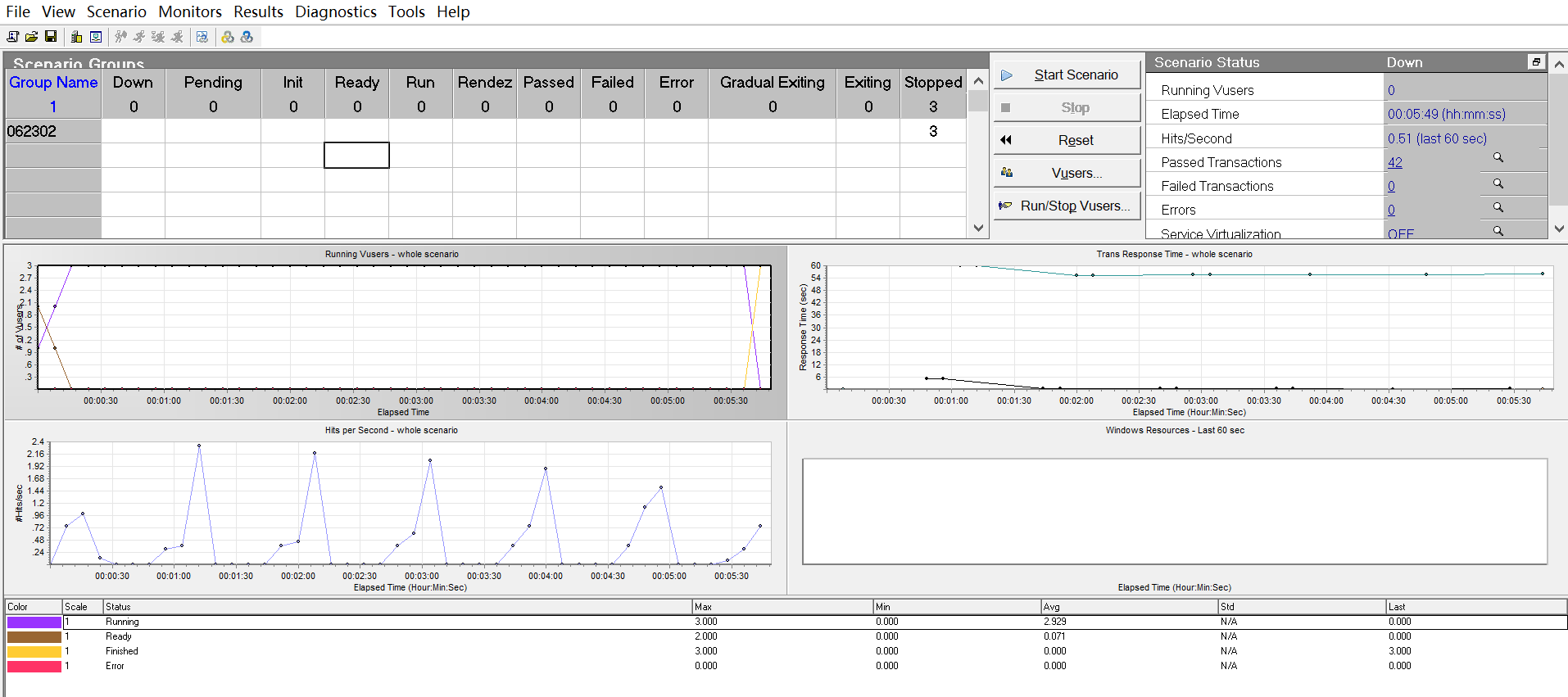This screenshot has width=1568, height=697.
Task: Open the View menu
Action: coord(58,11)
